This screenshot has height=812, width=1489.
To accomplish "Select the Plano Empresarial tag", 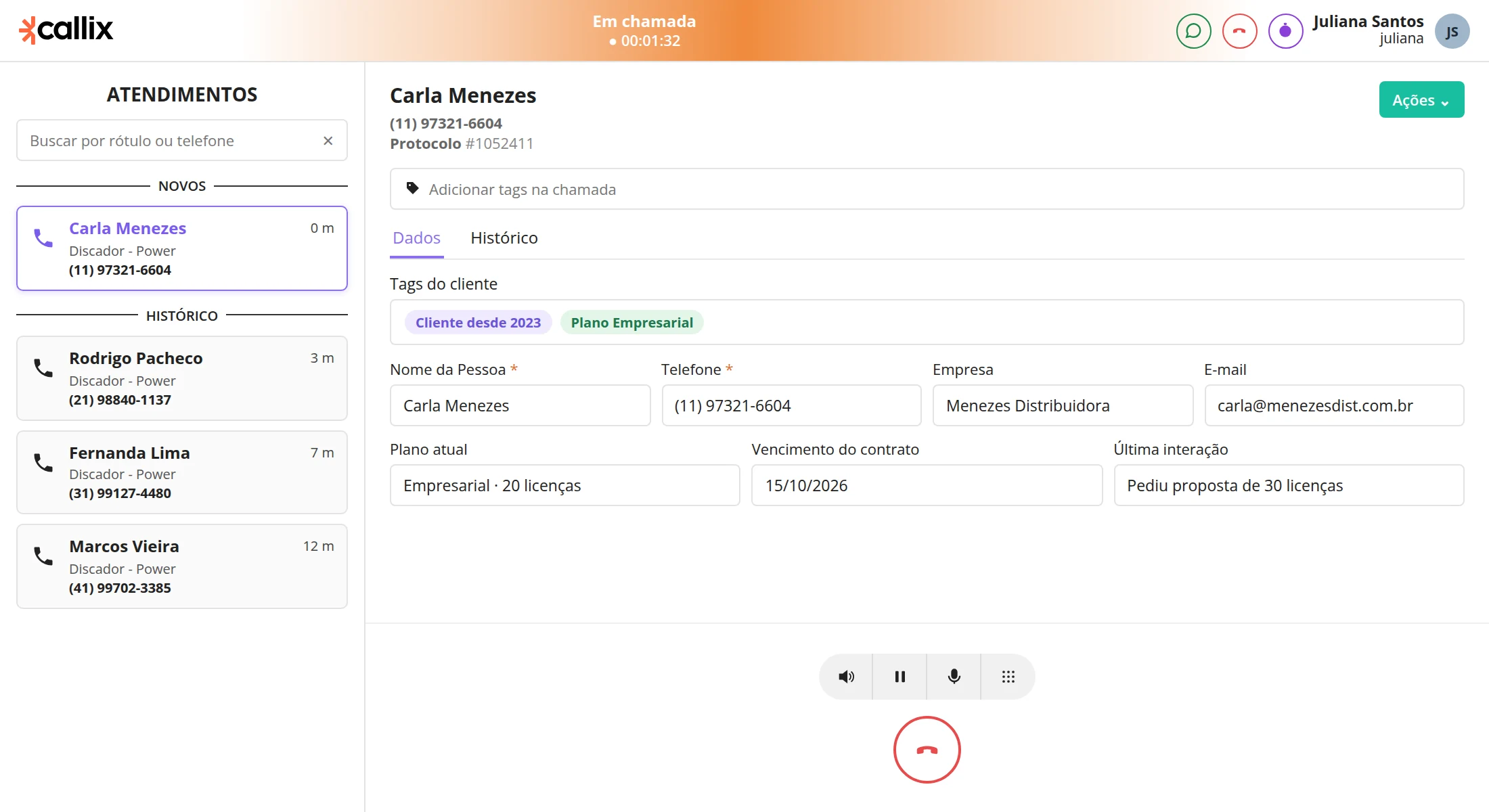I will point(632,323).
